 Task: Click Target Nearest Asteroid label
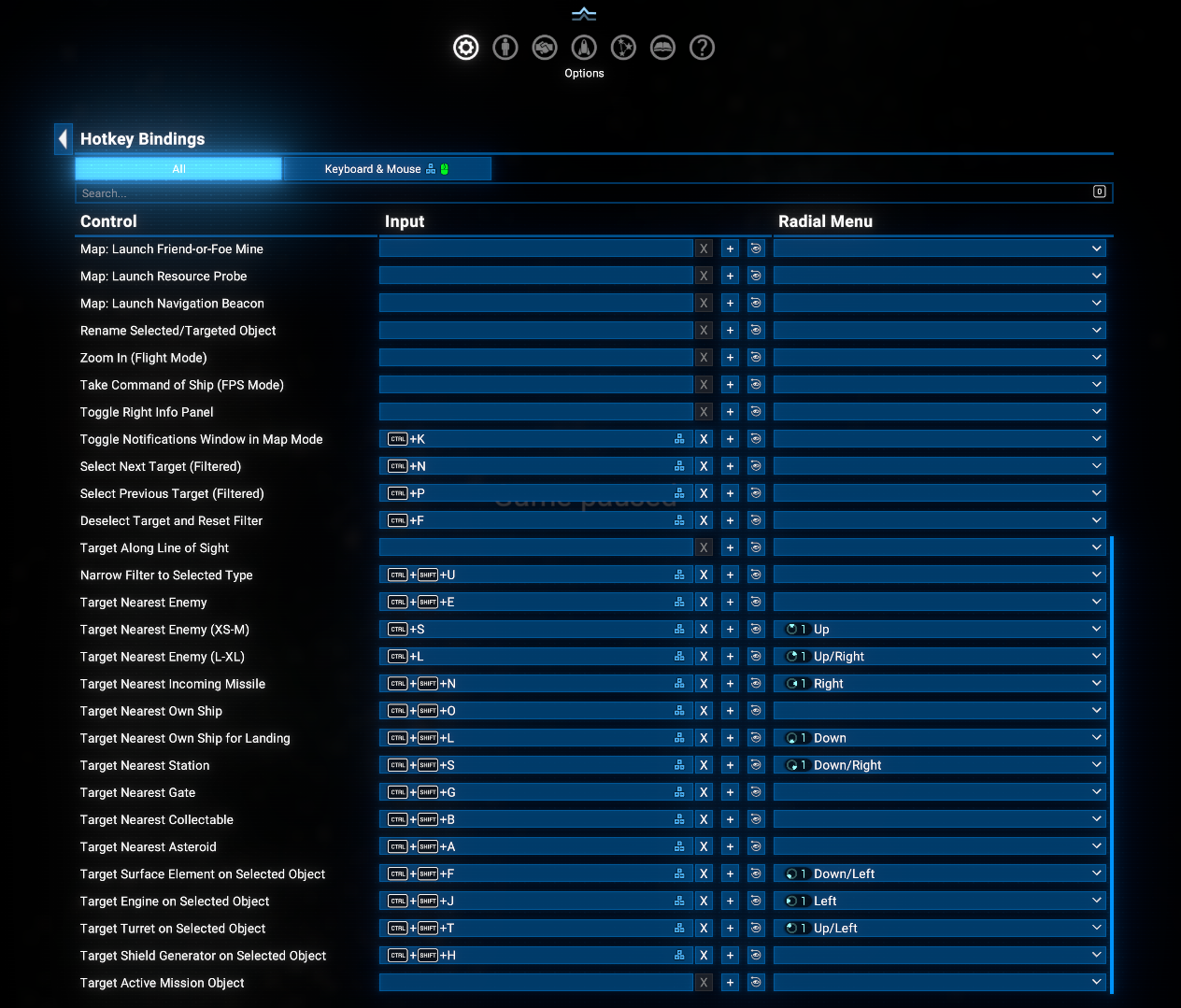click(149, 847)
